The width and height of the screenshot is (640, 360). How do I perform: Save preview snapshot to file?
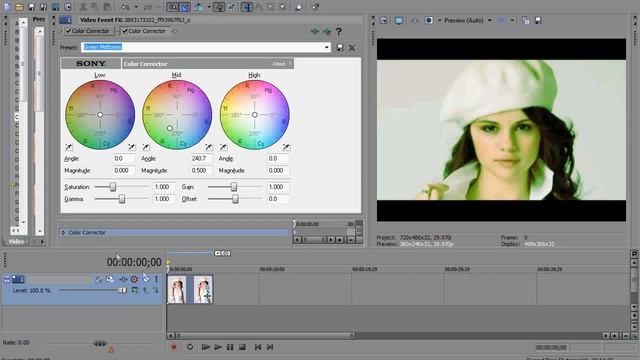[x=538, y=20]
